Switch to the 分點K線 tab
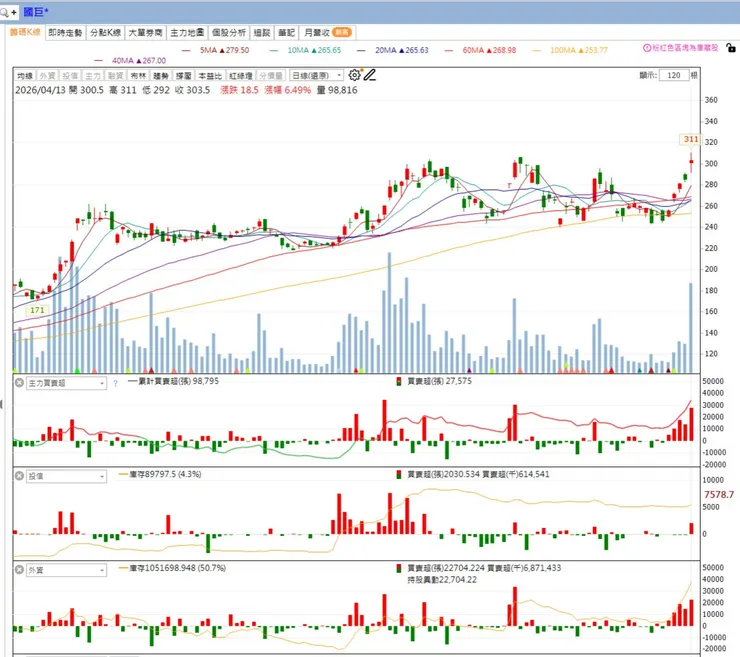Viewport: 740px width, 657px height. click(x=106, y=33)
